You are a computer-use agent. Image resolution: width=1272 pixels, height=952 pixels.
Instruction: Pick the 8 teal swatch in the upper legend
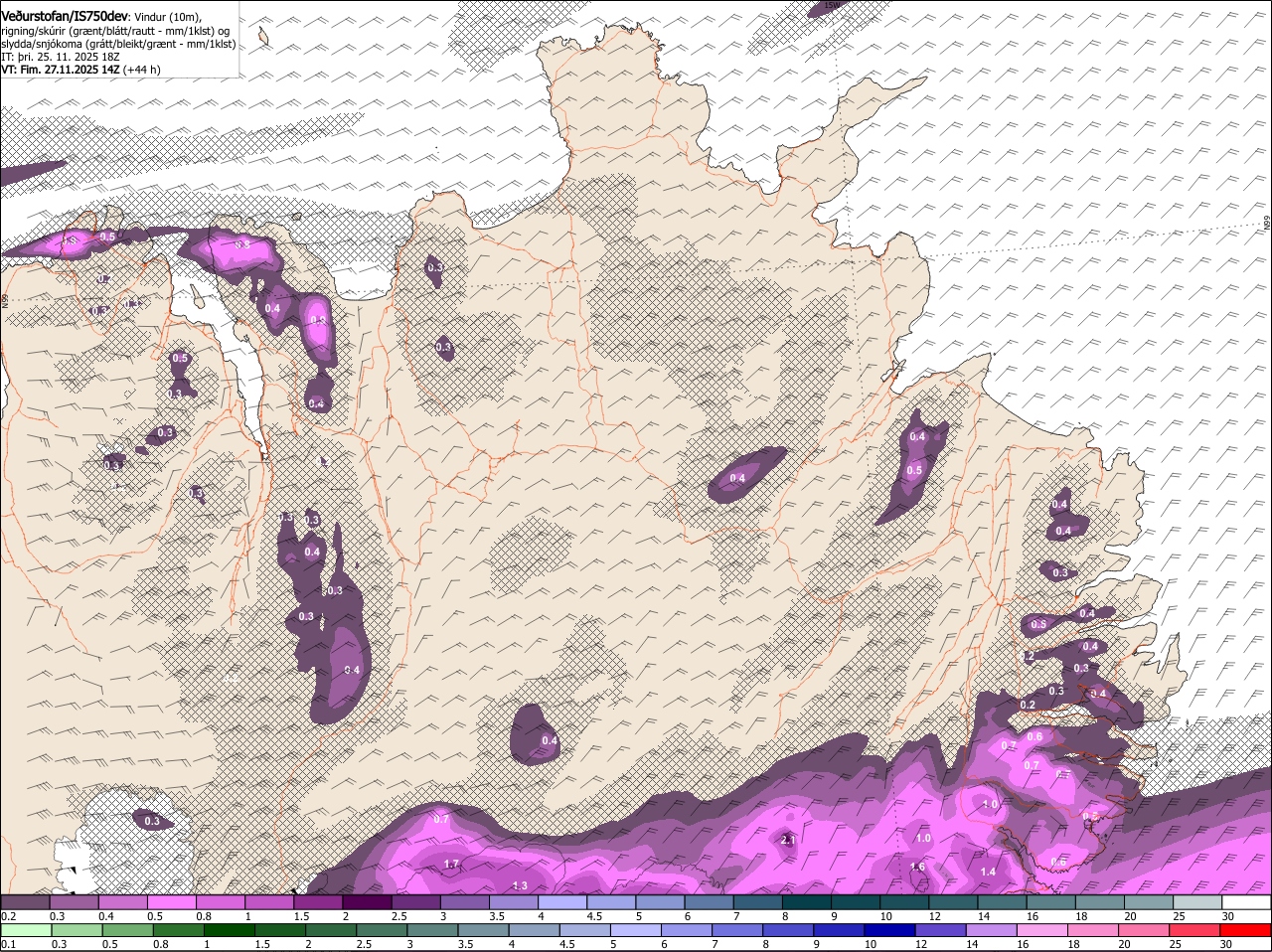(x=806, y=901)
